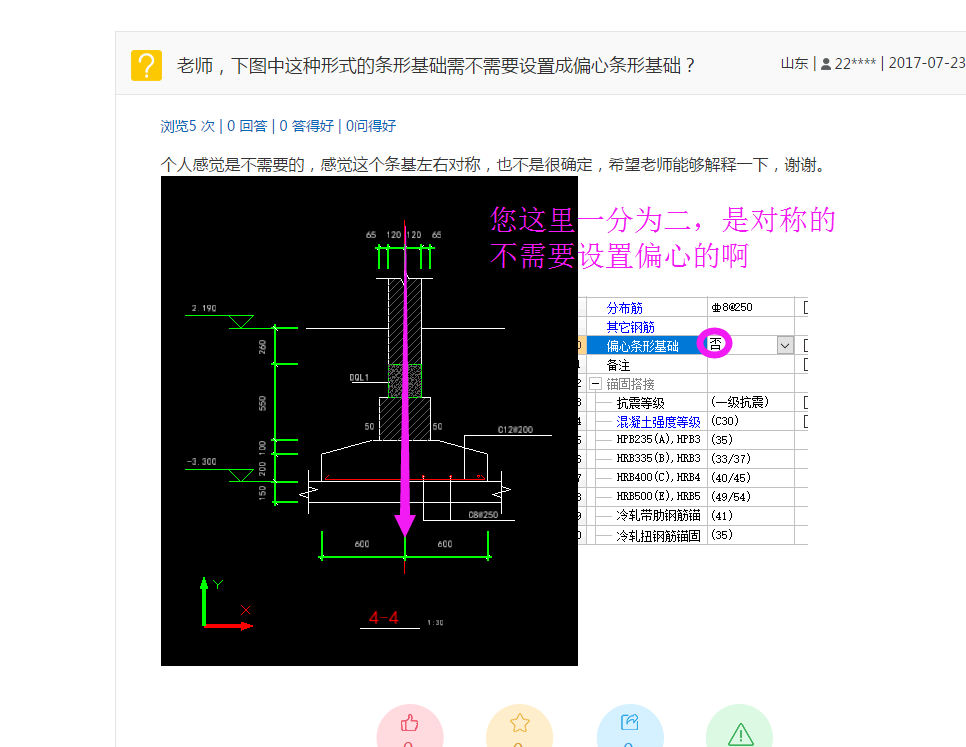Click the 2017-07-23 date text

[927, 63]
